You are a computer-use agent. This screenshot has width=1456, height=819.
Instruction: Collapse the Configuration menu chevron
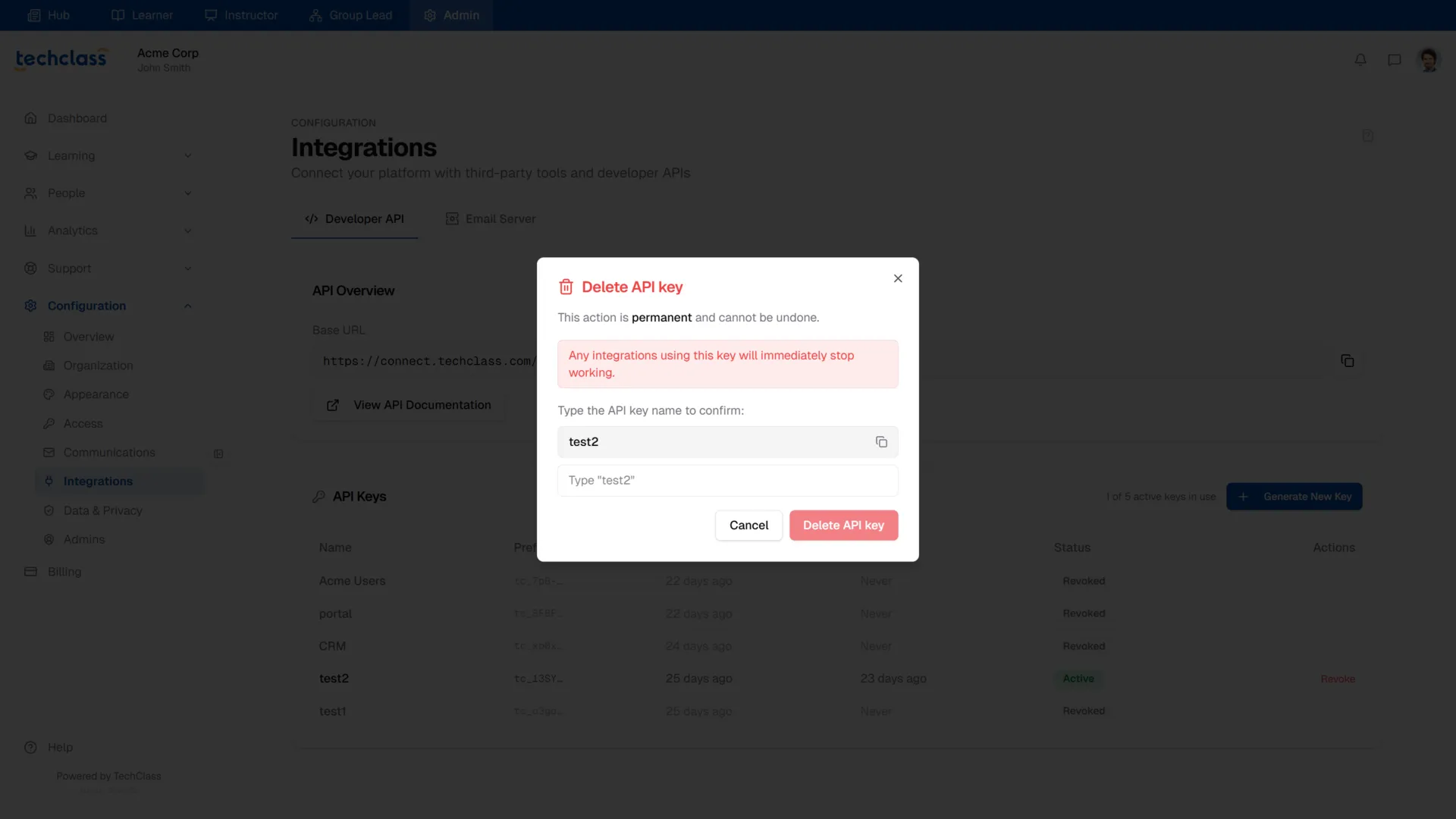(188, 306)
